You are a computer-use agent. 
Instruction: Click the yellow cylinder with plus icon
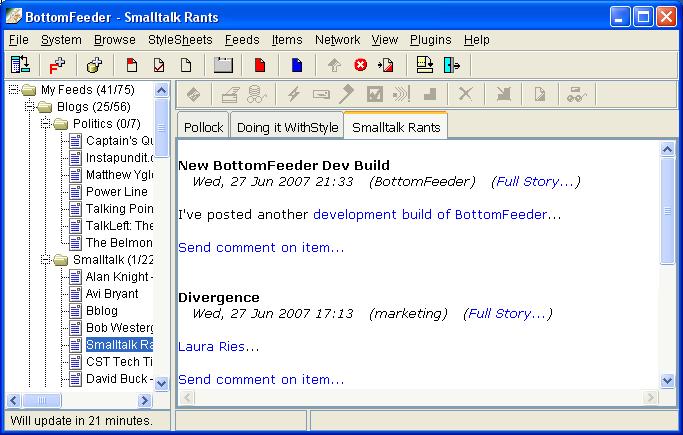coord(95,65)
